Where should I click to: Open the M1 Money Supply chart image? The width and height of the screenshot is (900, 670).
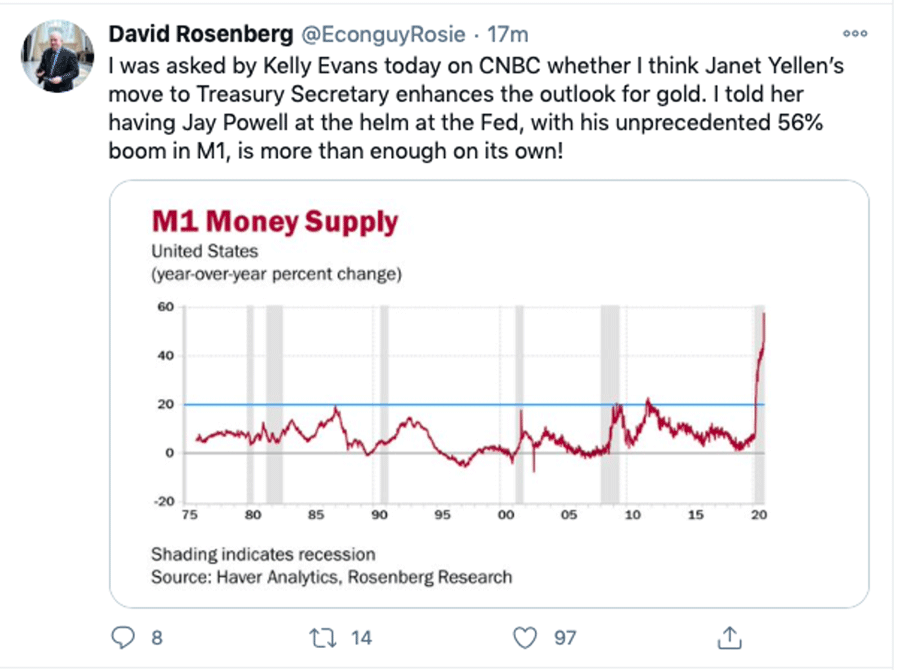(488, 394)
